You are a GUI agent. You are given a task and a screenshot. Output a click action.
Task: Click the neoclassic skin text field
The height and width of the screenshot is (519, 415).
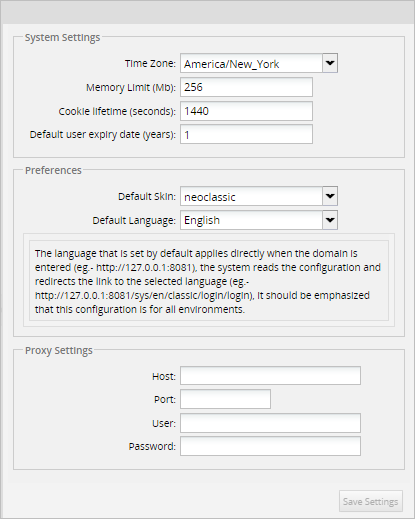[251, 196]
